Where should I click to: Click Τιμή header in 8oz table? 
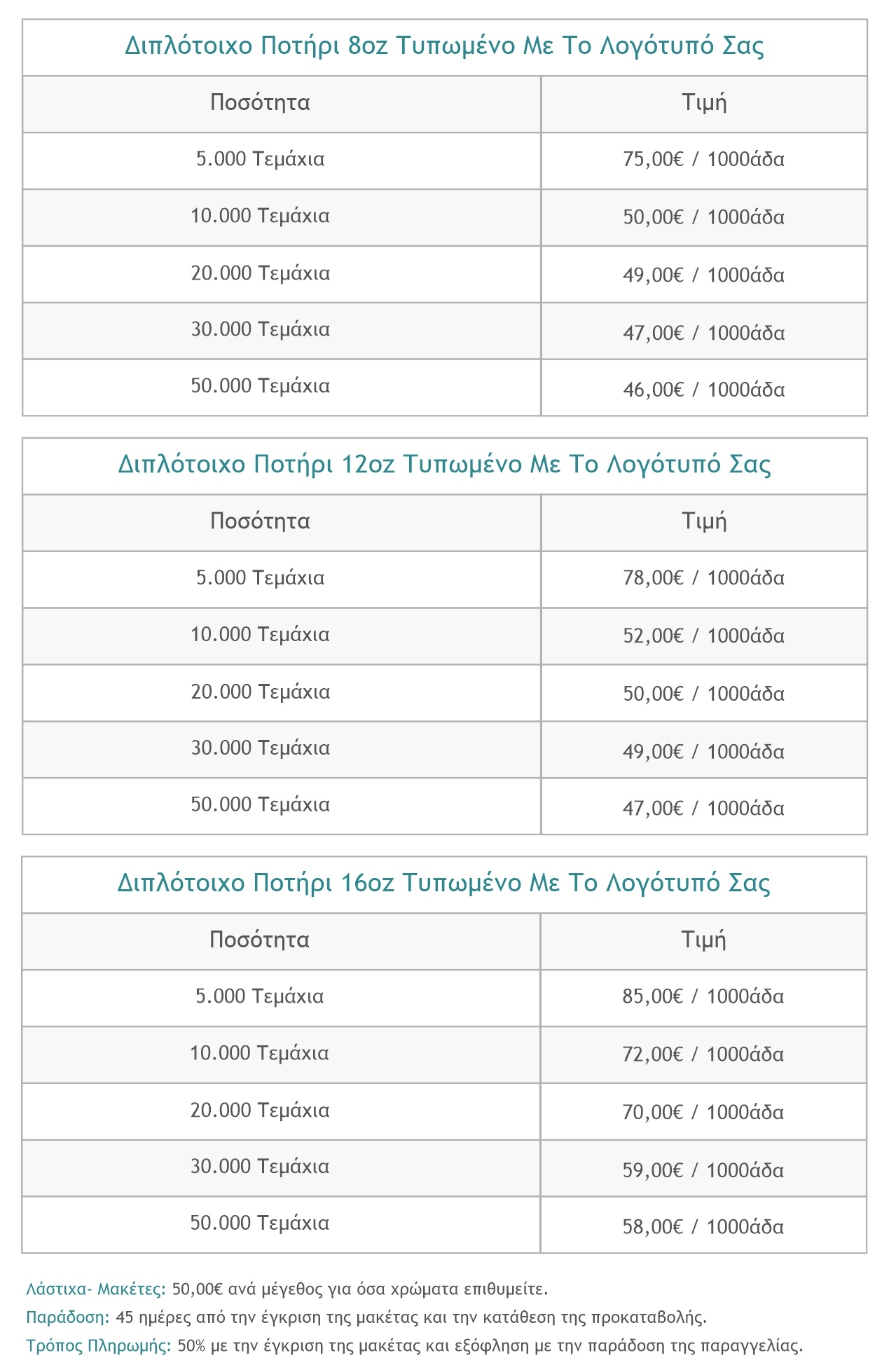click(704, 103)
